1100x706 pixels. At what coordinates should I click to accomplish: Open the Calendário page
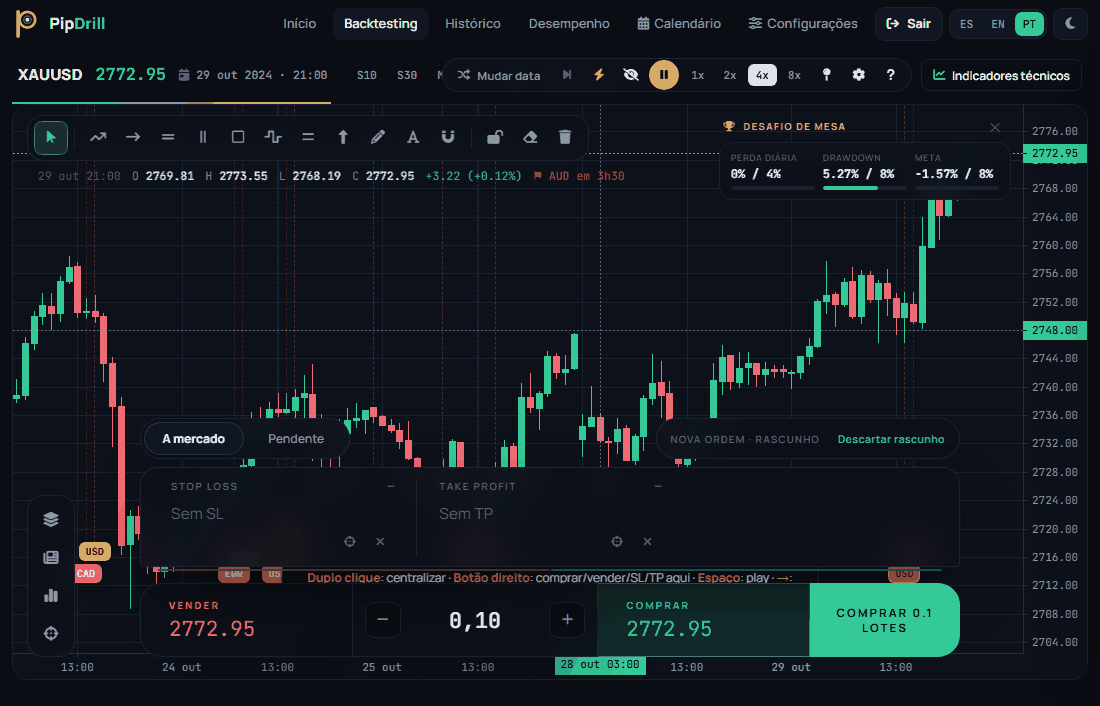(679, 24)
